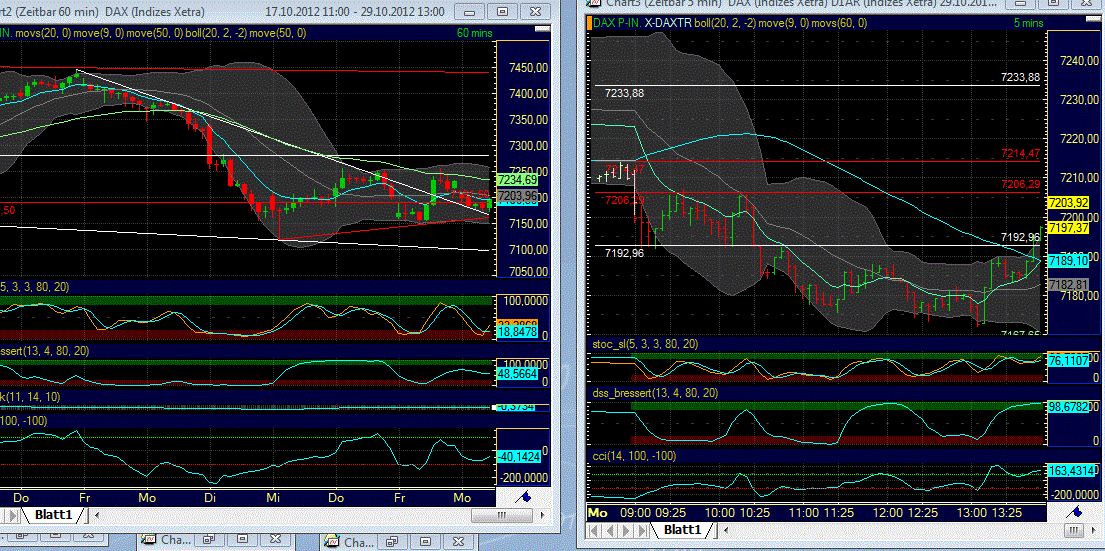Click last-sheet arrow left of Chart2 Blatt1 tab
Image resolution: width=1105 pixels, height=551 pixels.
(13, 515)
